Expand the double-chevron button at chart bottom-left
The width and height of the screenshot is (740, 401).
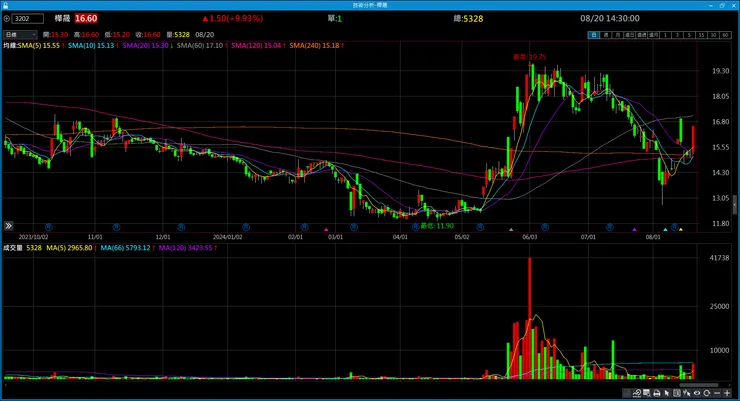click(8, 226)
